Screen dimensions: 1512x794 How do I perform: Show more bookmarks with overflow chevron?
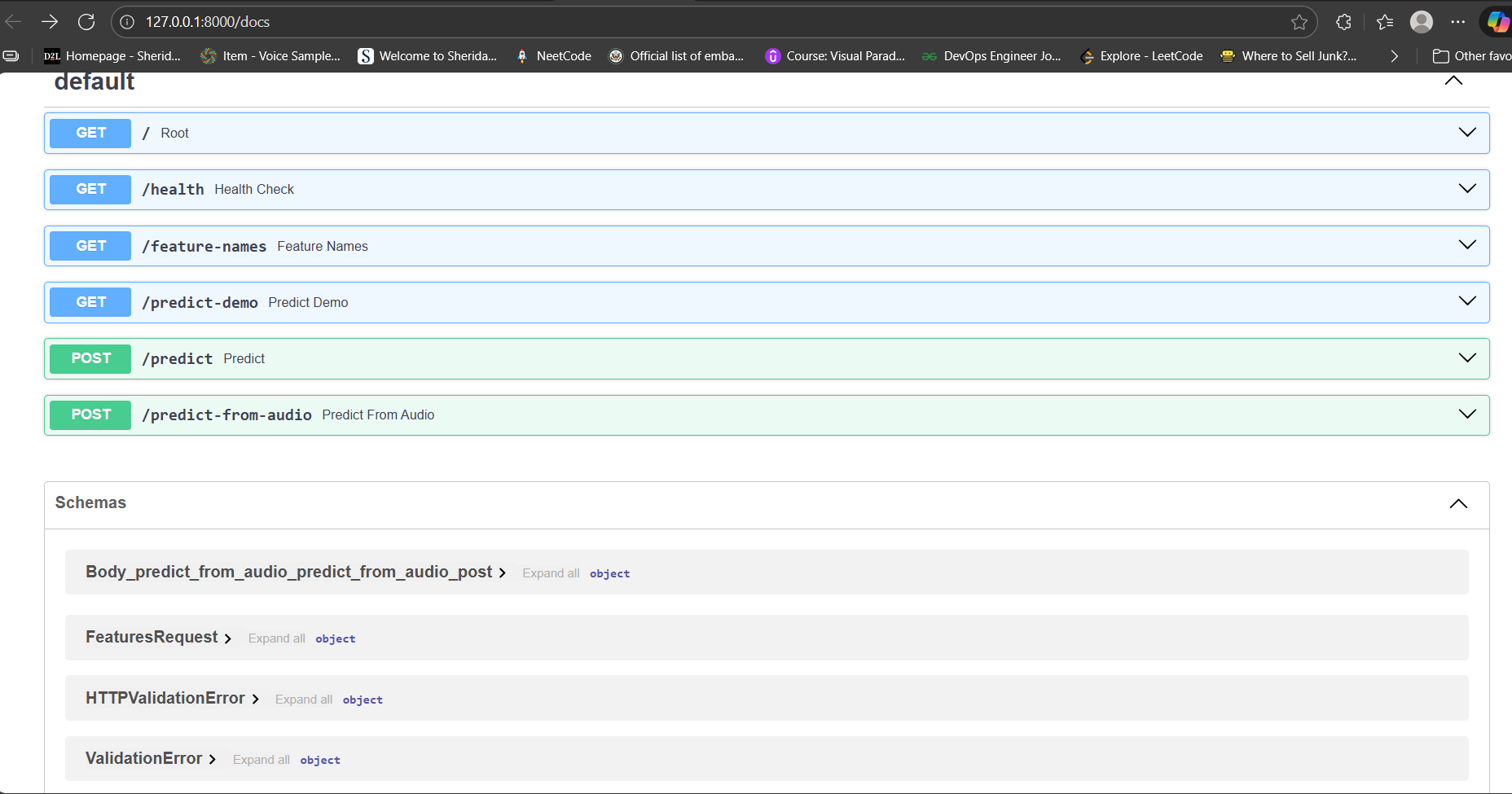[x=1395, y=56]
